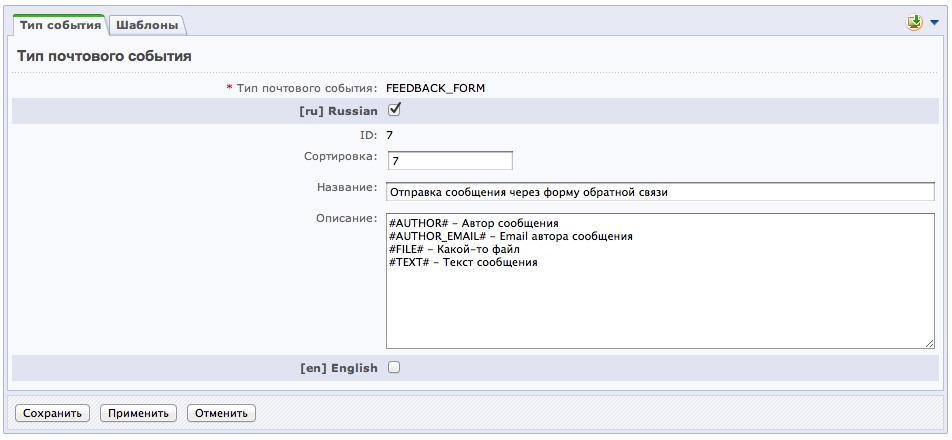Grab the Описание textarea resize handle

point(929,343)
